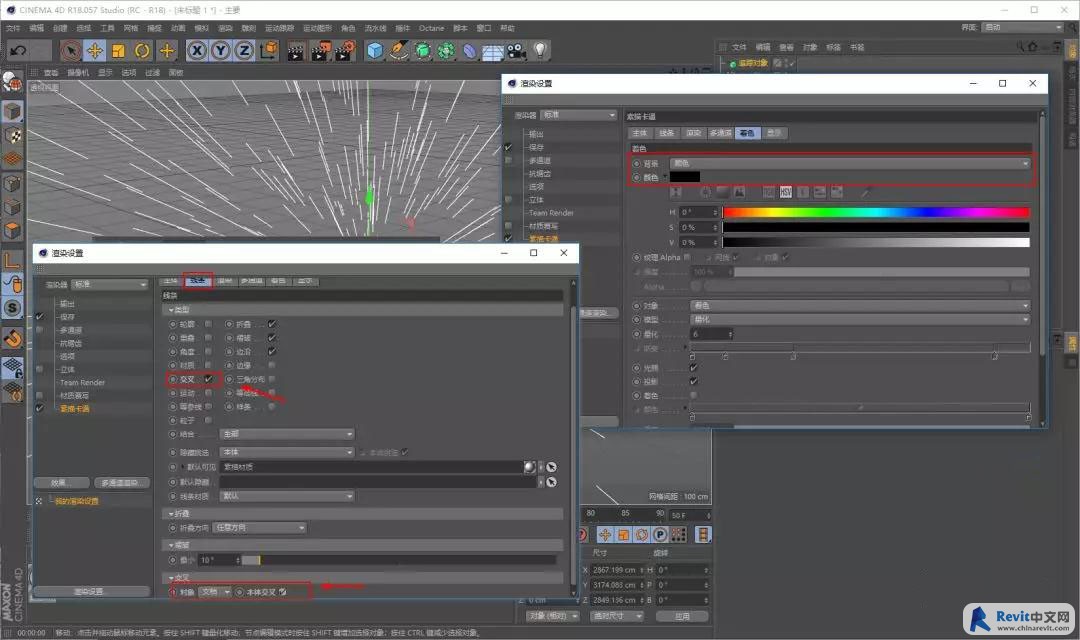Toggle the Particles (粒子) line type checkbox

(209, 420)
